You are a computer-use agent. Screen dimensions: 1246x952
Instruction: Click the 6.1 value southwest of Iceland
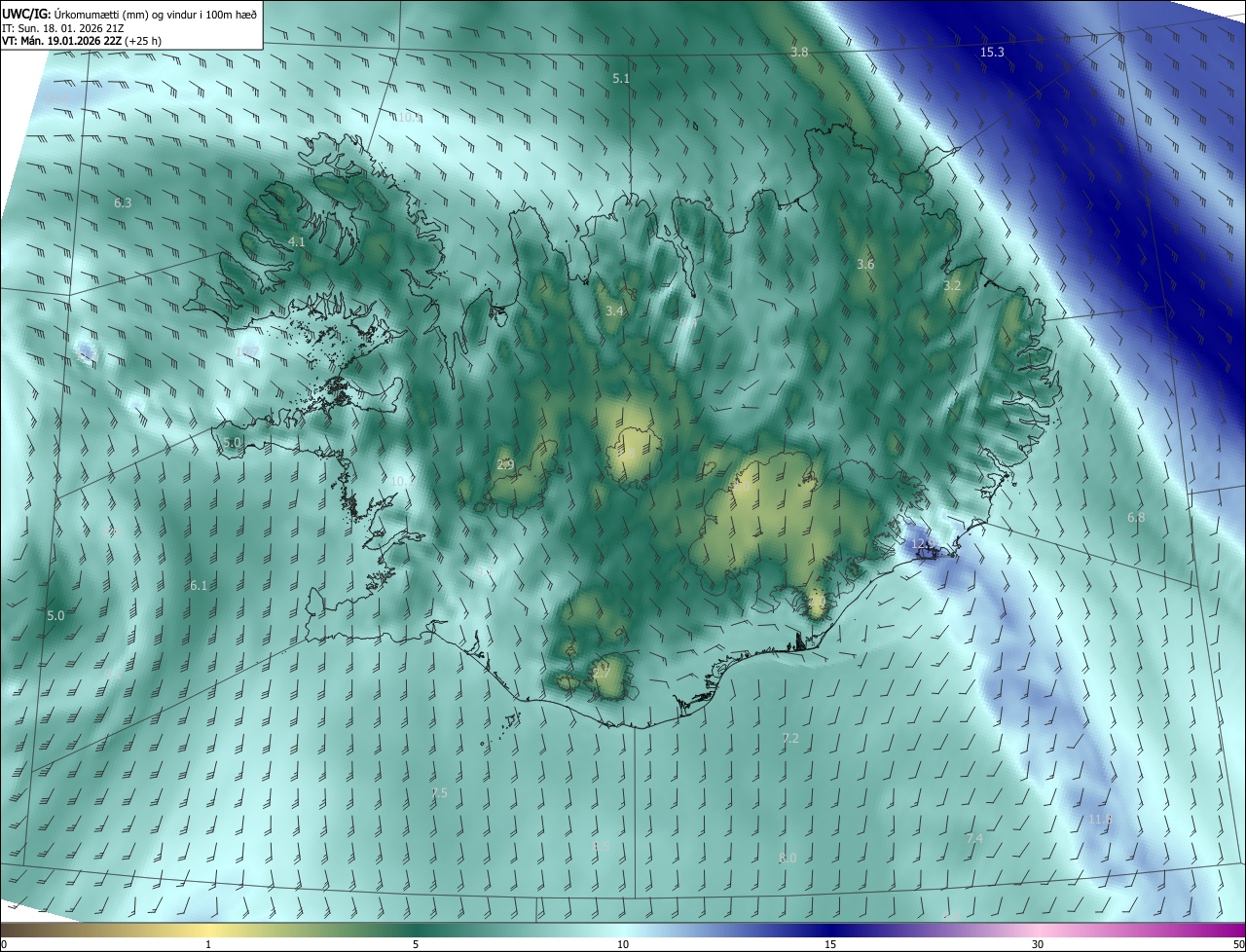199,585
